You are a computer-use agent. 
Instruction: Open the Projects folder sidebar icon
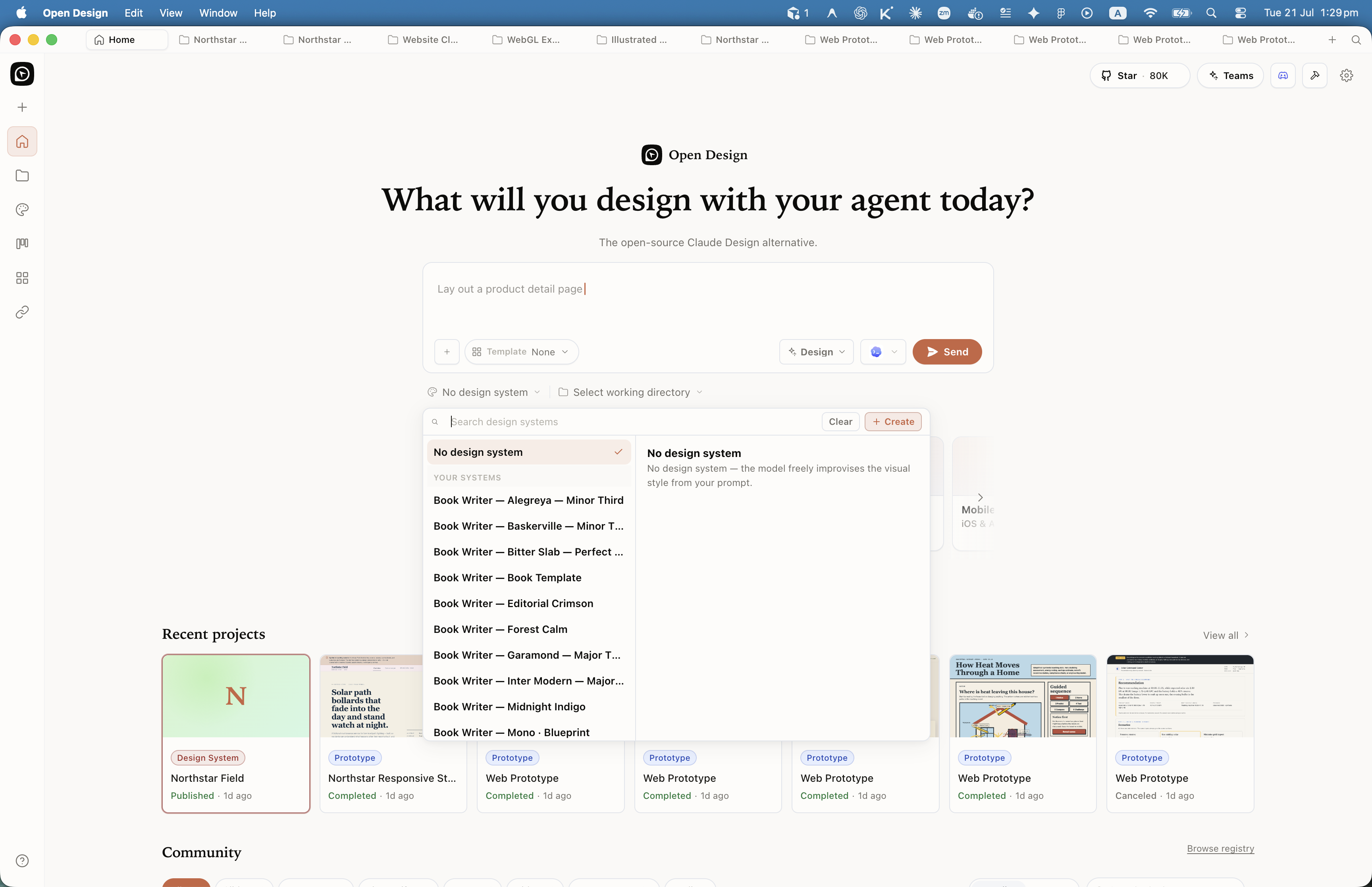pyautogui.click(x=22, y=175)
